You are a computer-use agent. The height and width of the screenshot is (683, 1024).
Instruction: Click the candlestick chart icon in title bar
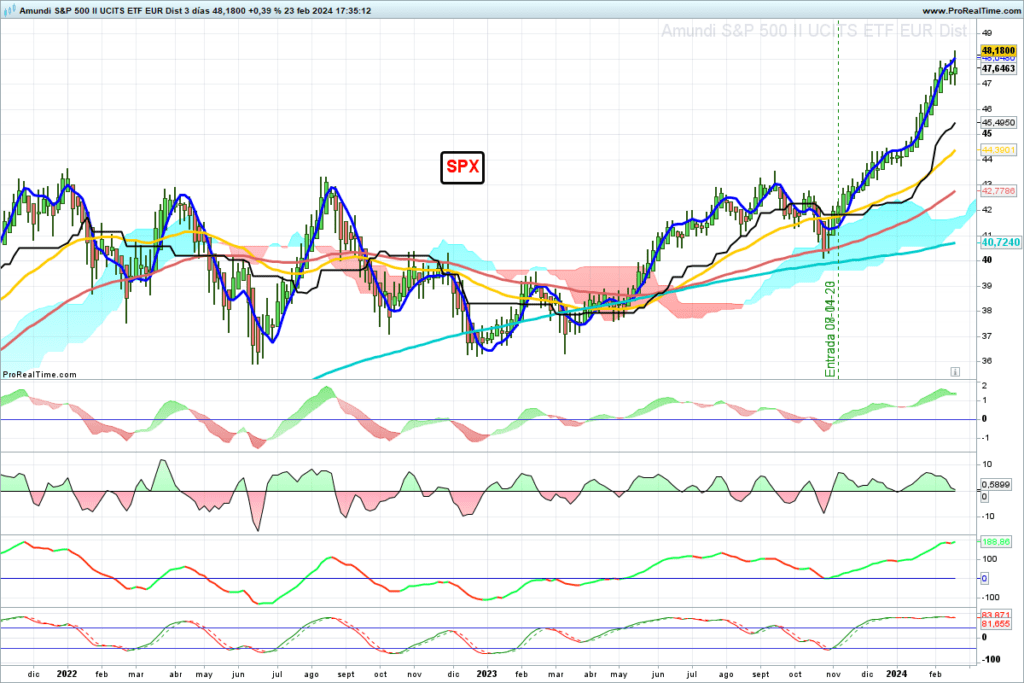pos(9,10)
